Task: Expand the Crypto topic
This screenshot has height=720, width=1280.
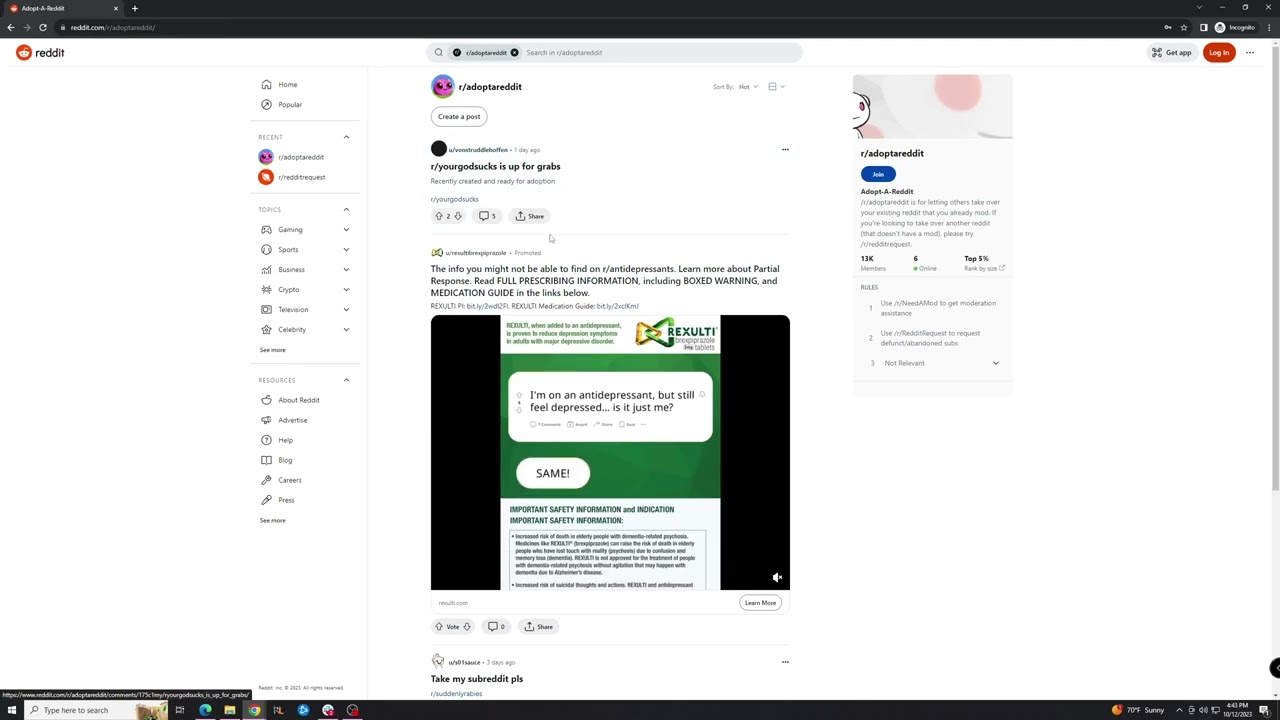Action: [346, 290]
